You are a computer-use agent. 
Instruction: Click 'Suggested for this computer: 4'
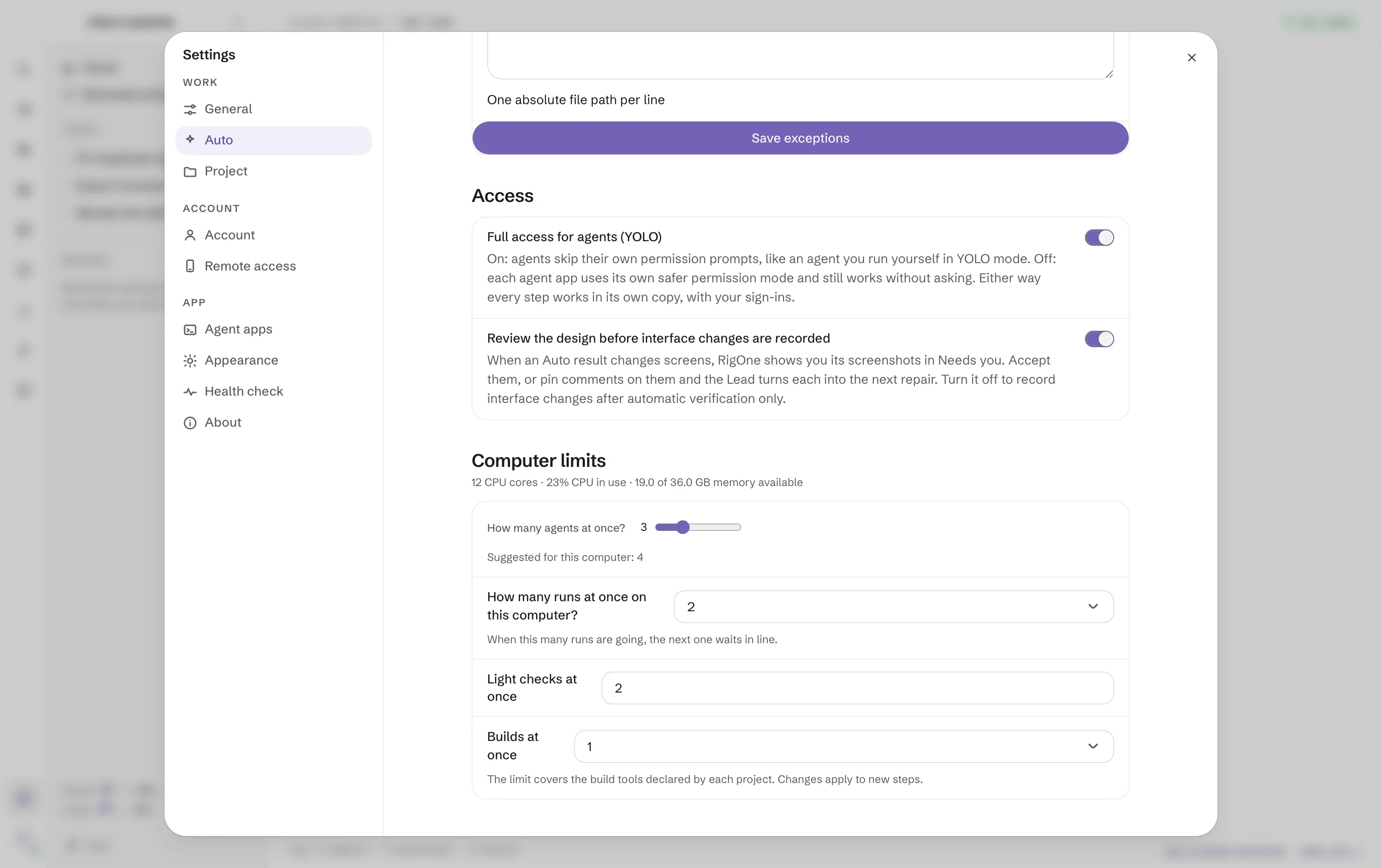pos(565,558)
